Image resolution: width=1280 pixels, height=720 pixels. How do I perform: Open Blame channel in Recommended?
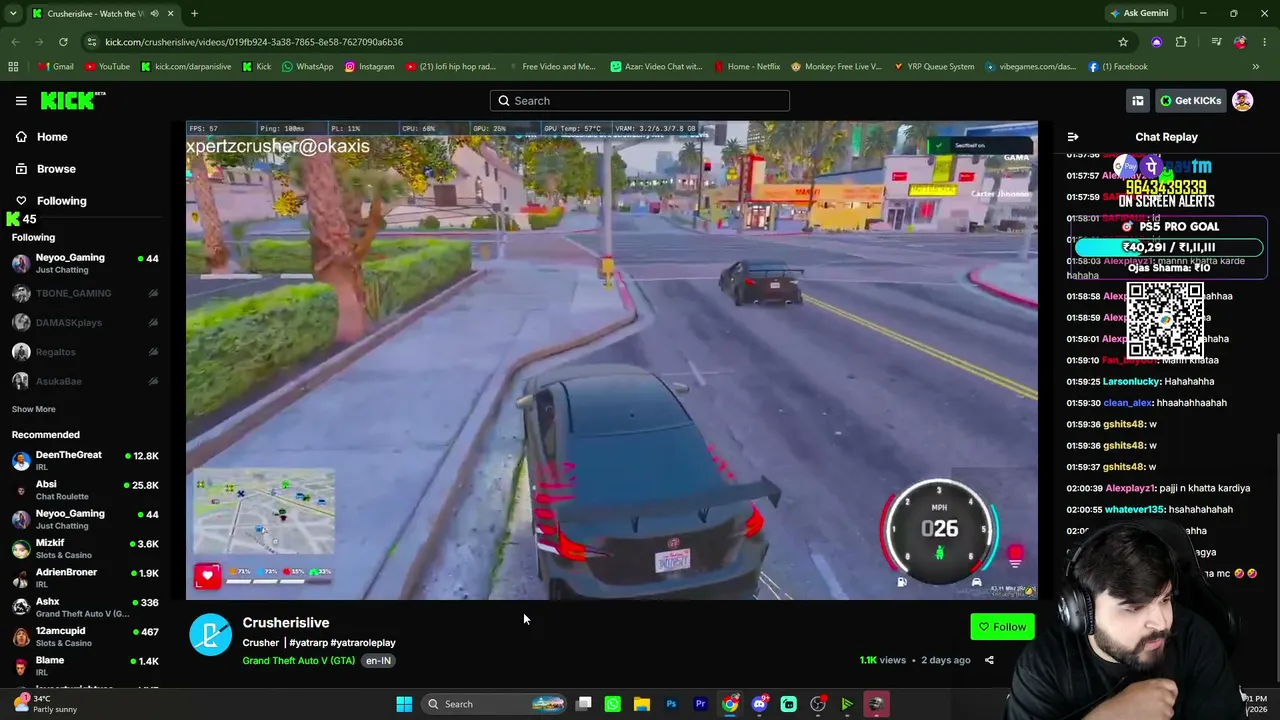[85, 667]
